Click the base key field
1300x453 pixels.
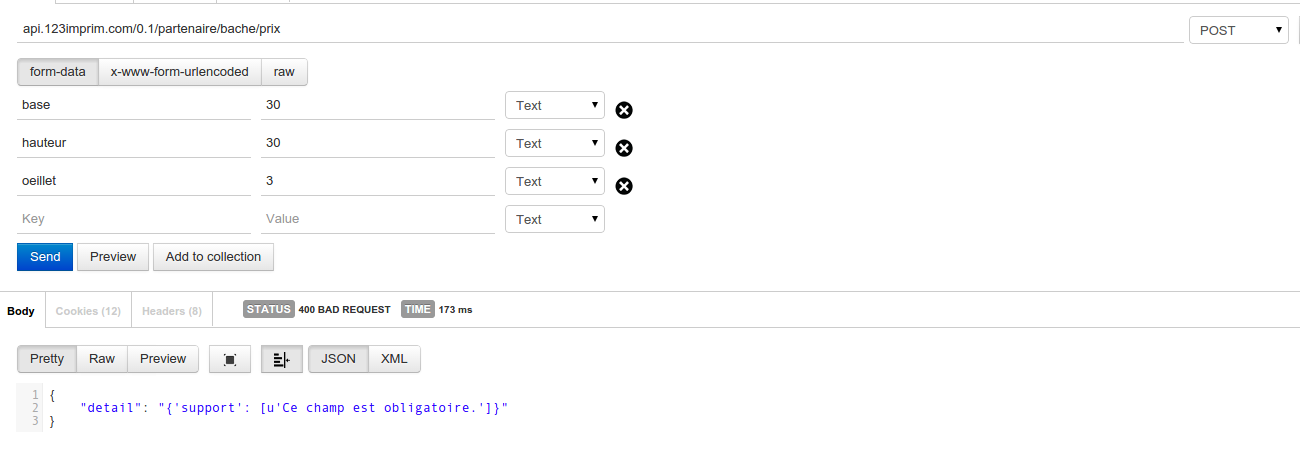point(134,105)
